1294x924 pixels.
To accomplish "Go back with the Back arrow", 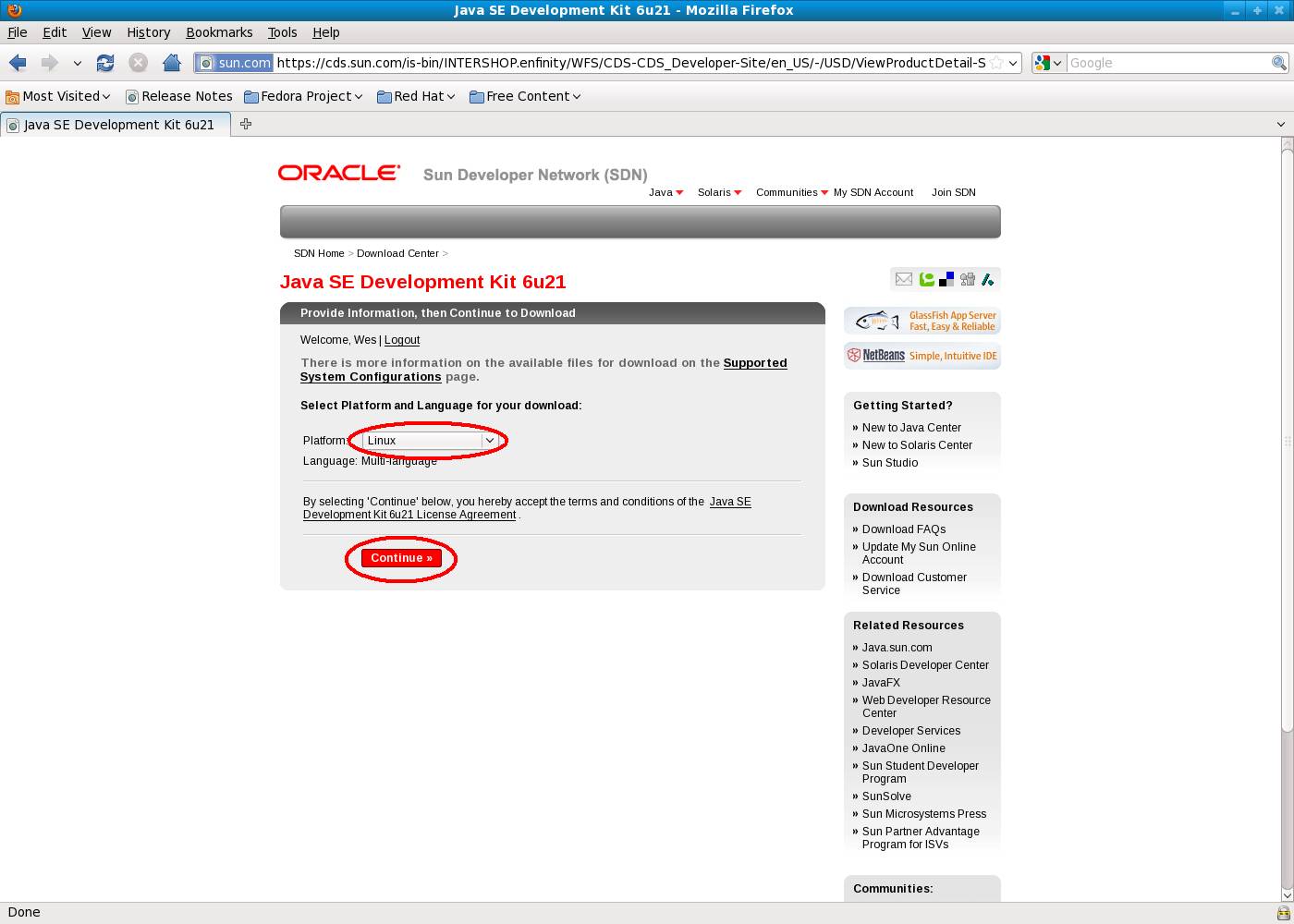I will tap(18, 63).
